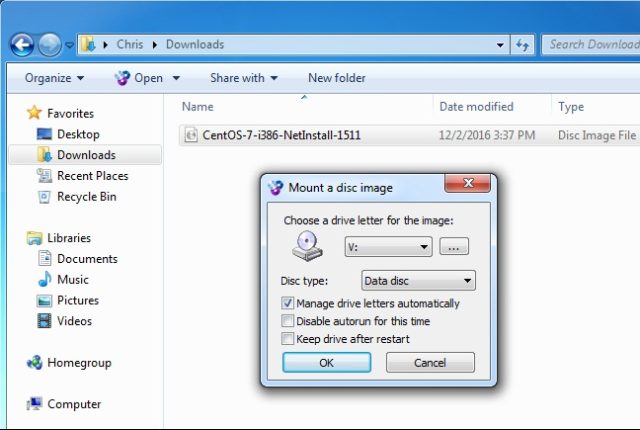Screen dimensions: 640x430
Task: Open the Organize menu
Action: click(x=54, y=78)
